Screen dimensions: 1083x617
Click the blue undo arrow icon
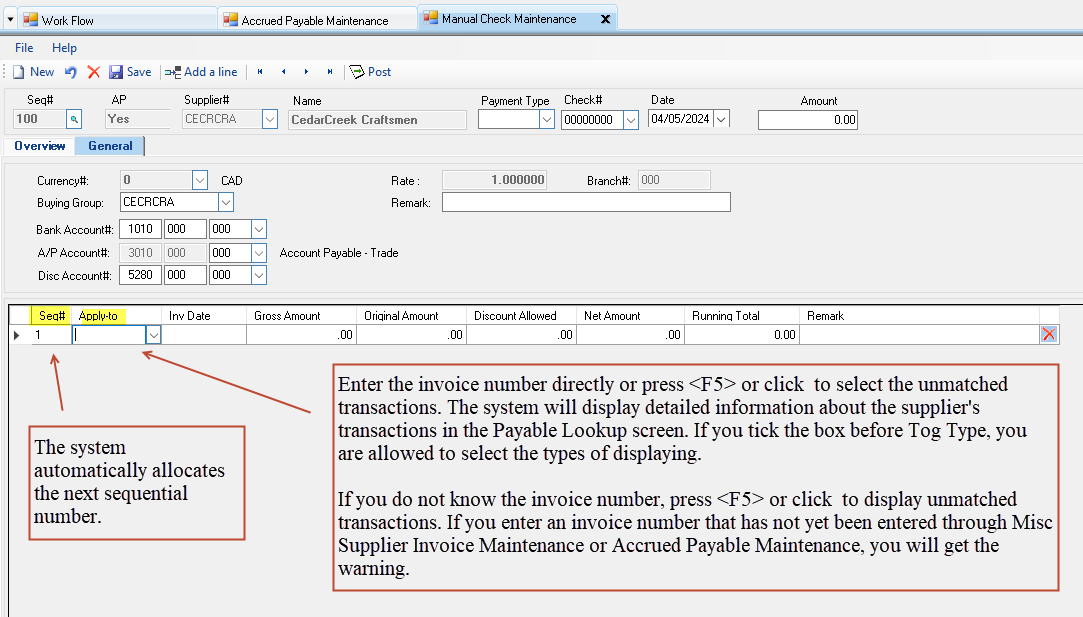click(71, 72)
